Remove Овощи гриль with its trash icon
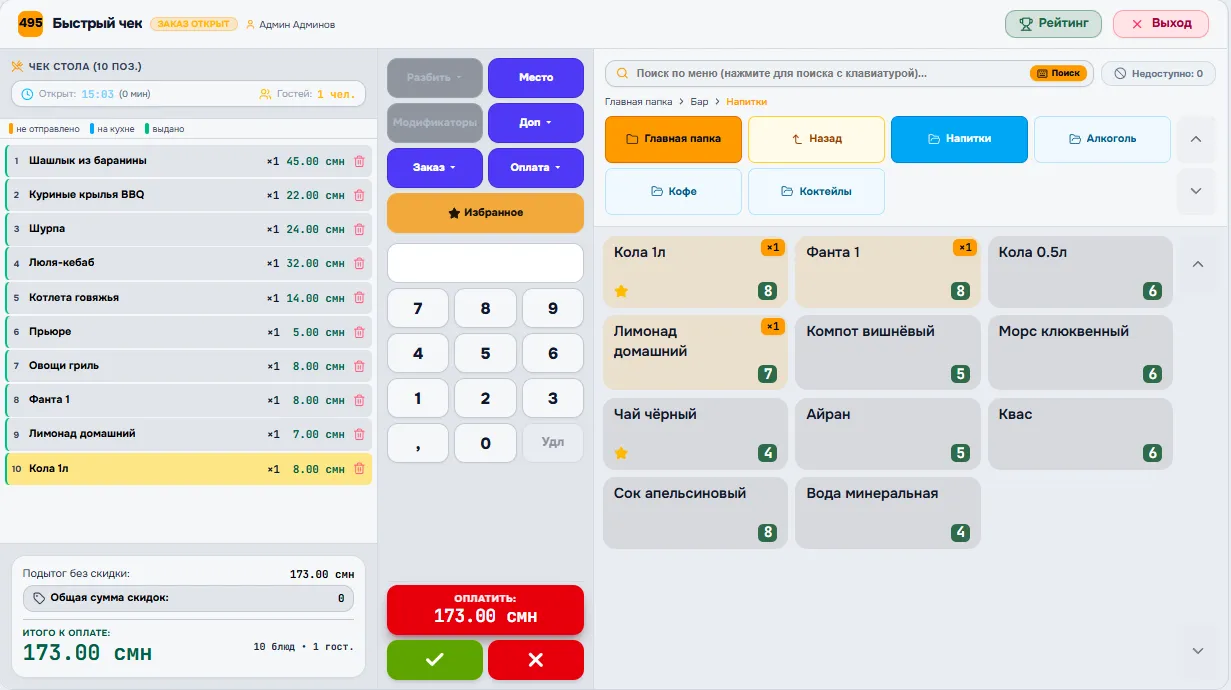The image size is (1231, 690). pyautogui.click(x=359, y=366)
